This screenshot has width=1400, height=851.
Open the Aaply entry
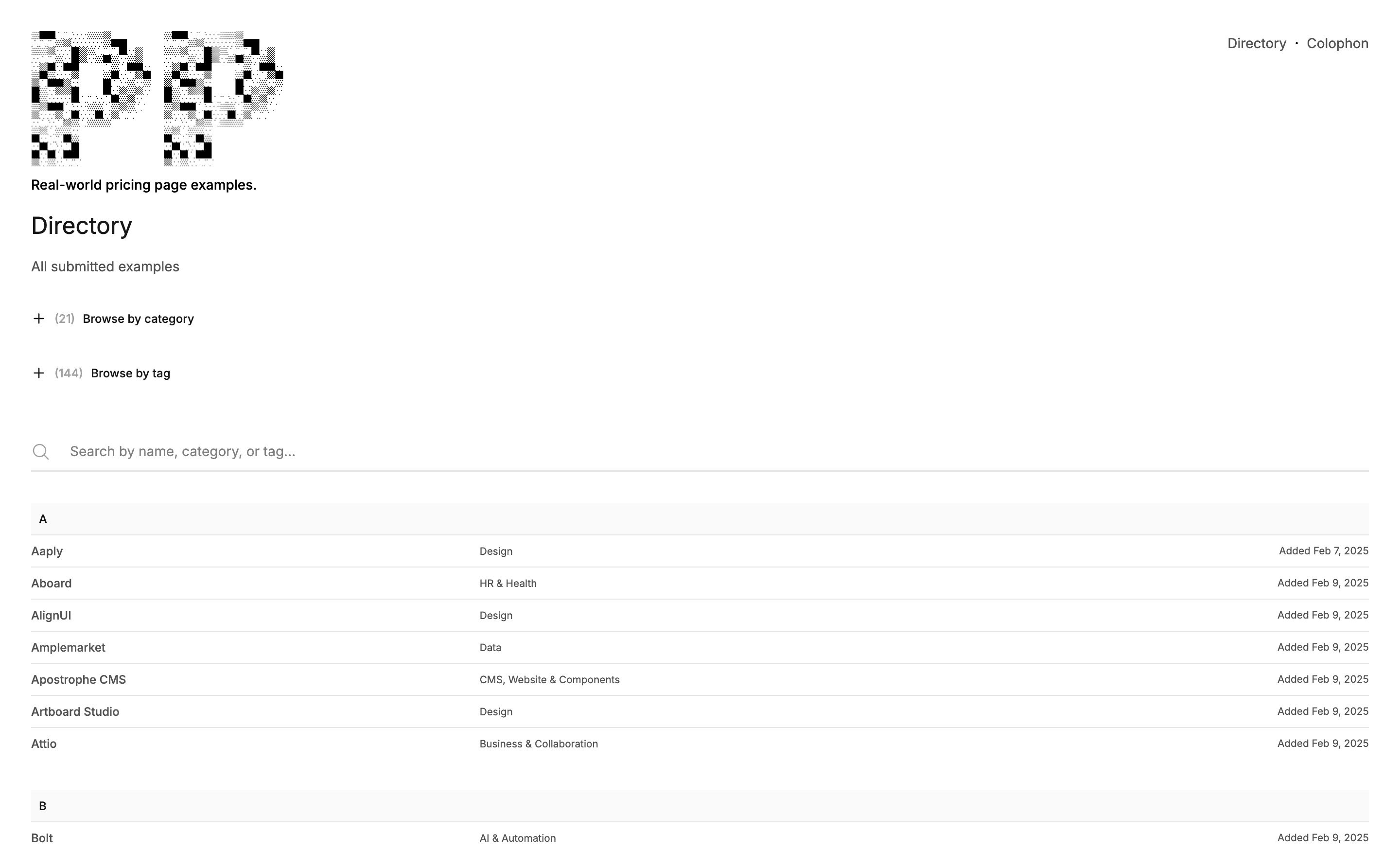tap(47, 551)
